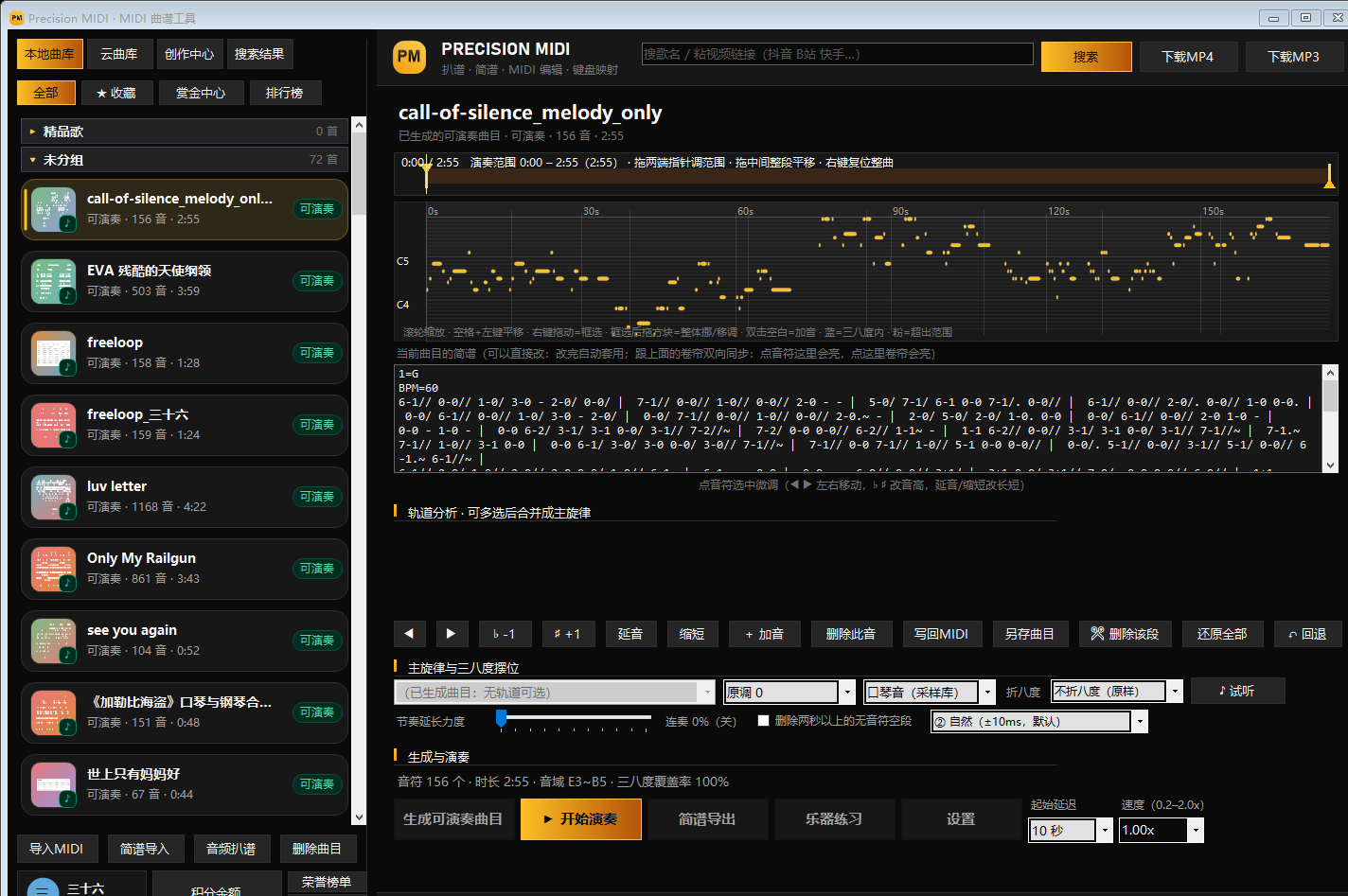
Task: Click the 可演奏 badge on see you again
Action: (x=317, y=641)
